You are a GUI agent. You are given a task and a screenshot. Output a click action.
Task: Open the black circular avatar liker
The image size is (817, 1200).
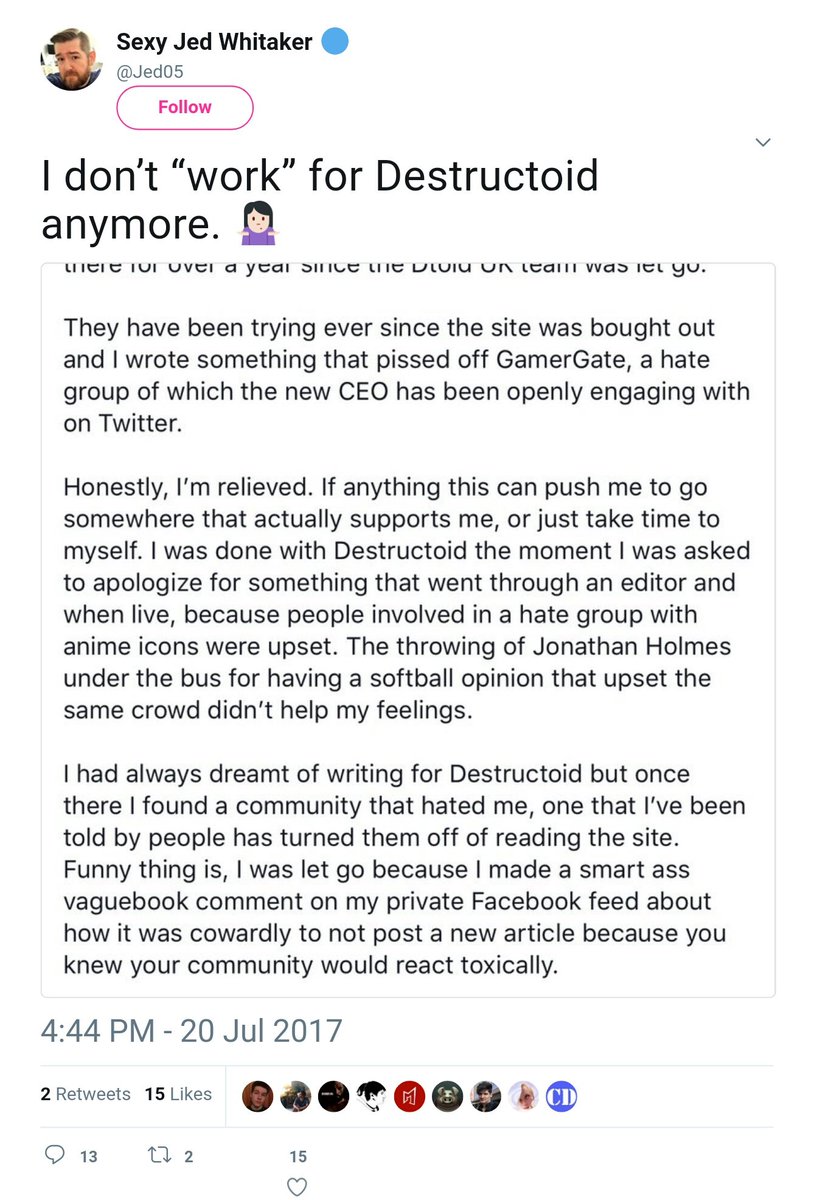(x=334, y=1096)
